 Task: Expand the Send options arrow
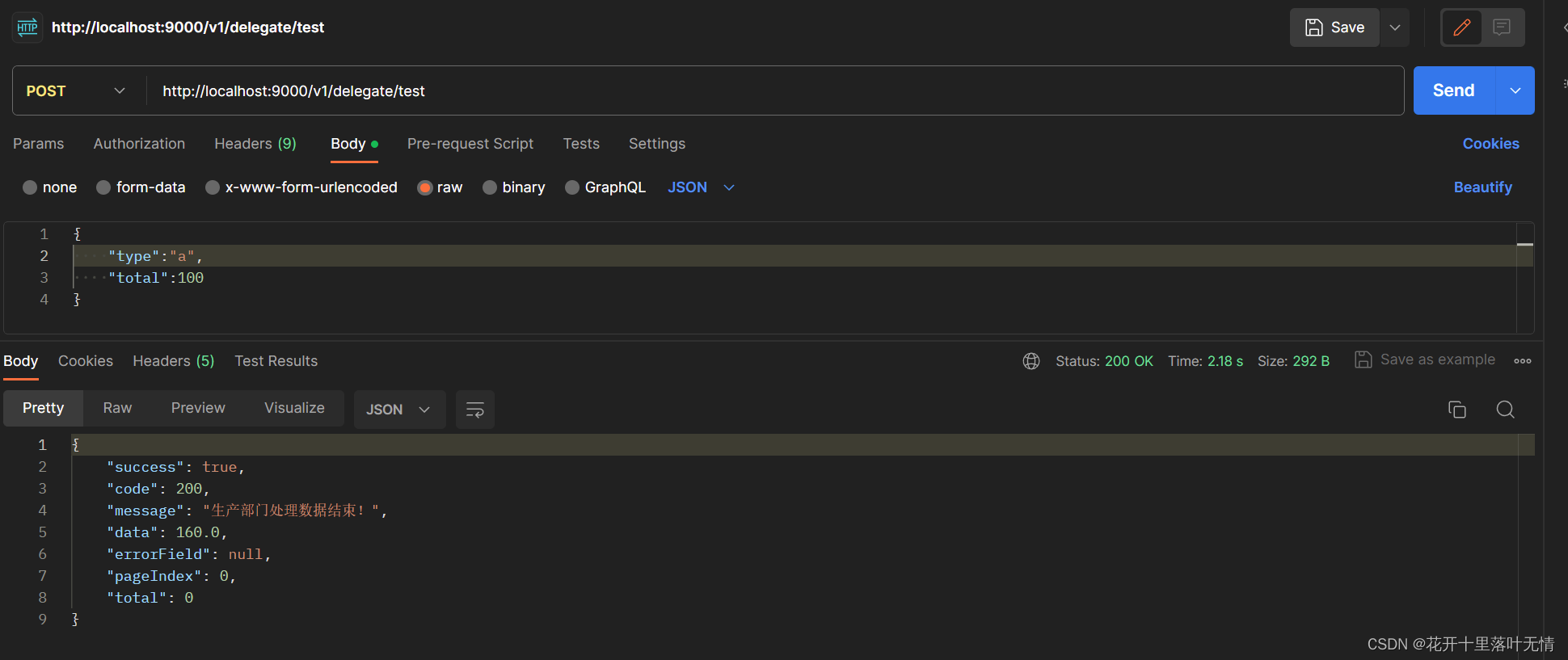pyautogui.click(x=1515, y=90)
